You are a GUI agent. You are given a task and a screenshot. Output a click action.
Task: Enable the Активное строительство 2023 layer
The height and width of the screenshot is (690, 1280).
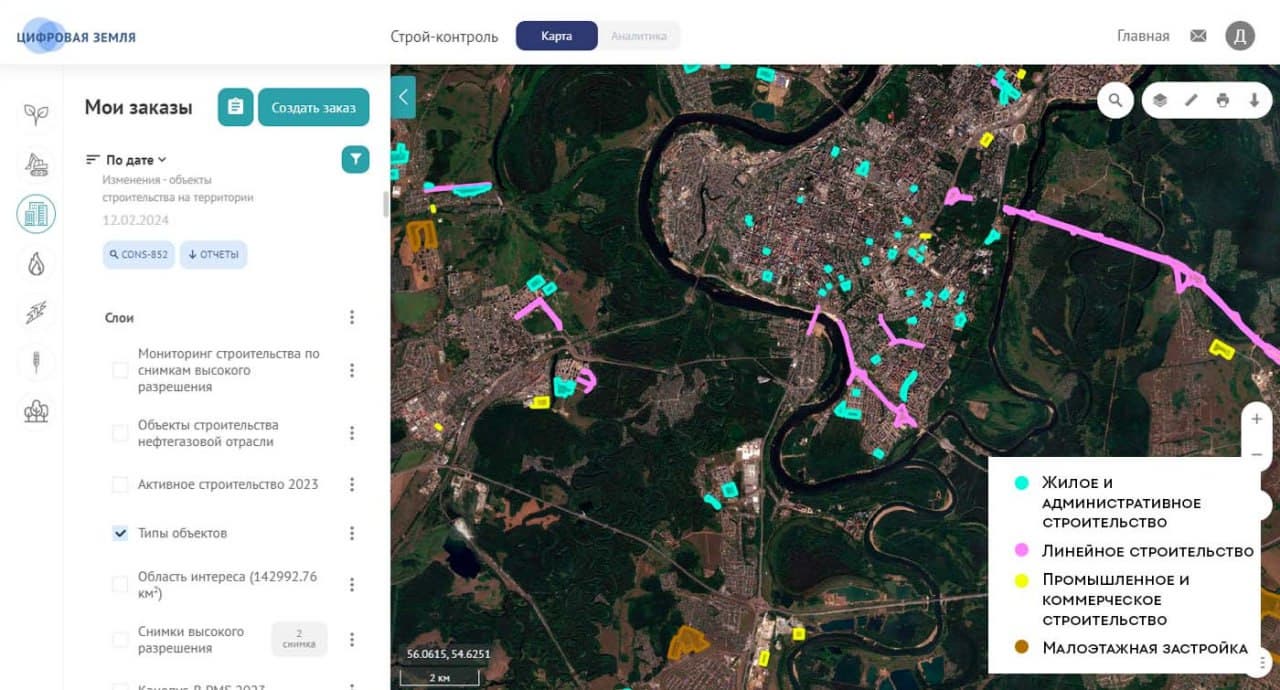[x=120, y=485]
